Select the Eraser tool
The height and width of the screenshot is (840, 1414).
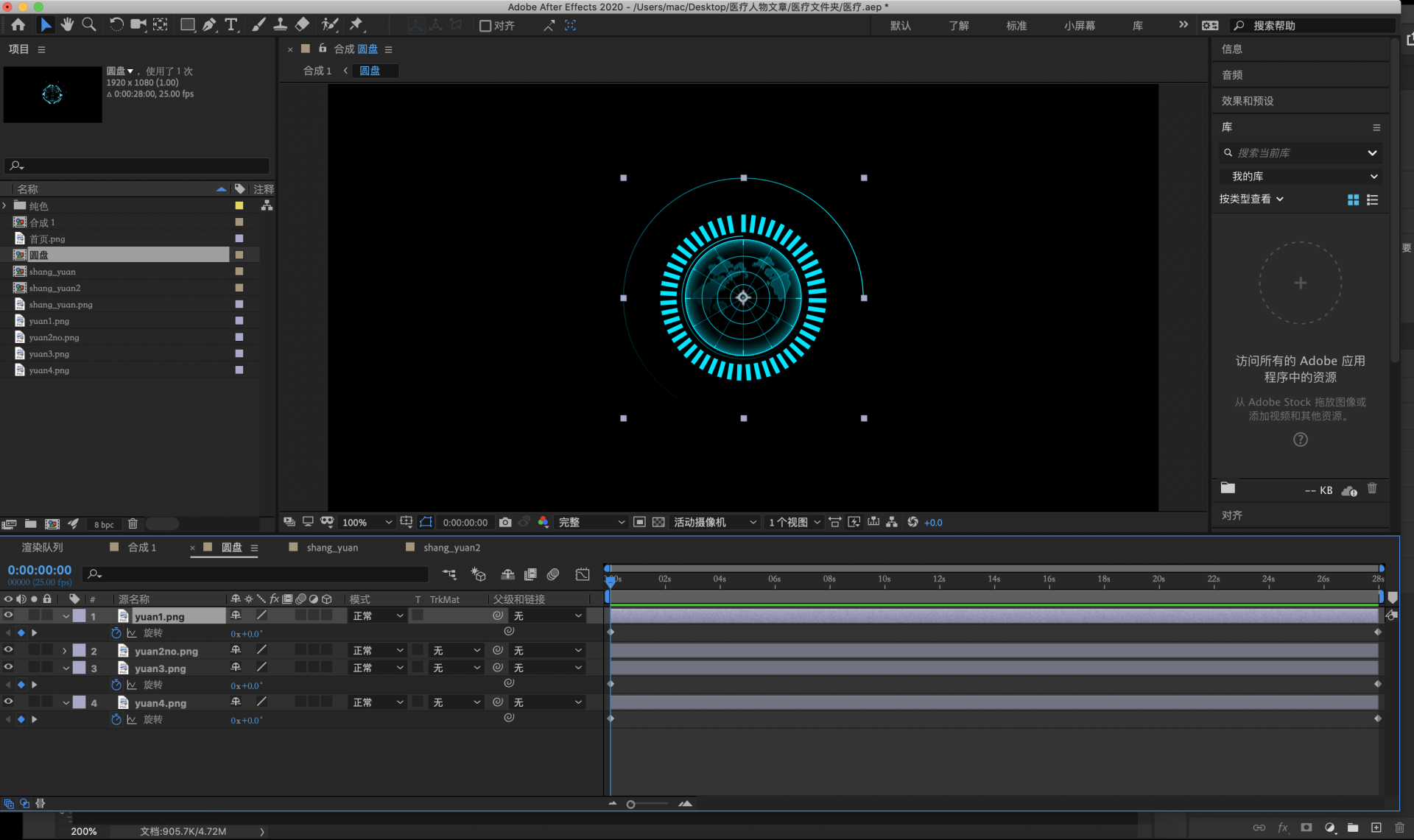302,25
